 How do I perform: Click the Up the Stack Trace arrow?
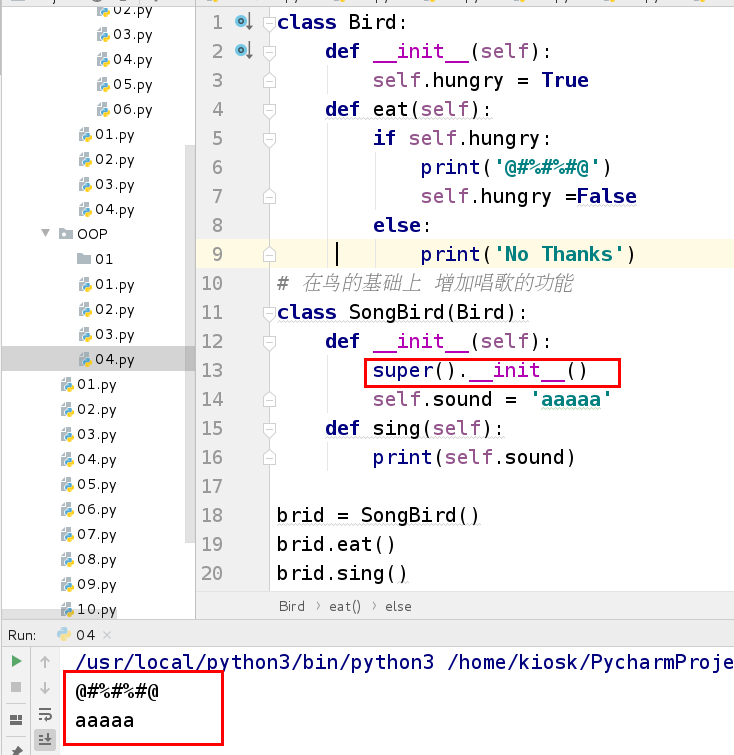click(x=45, y=662)
